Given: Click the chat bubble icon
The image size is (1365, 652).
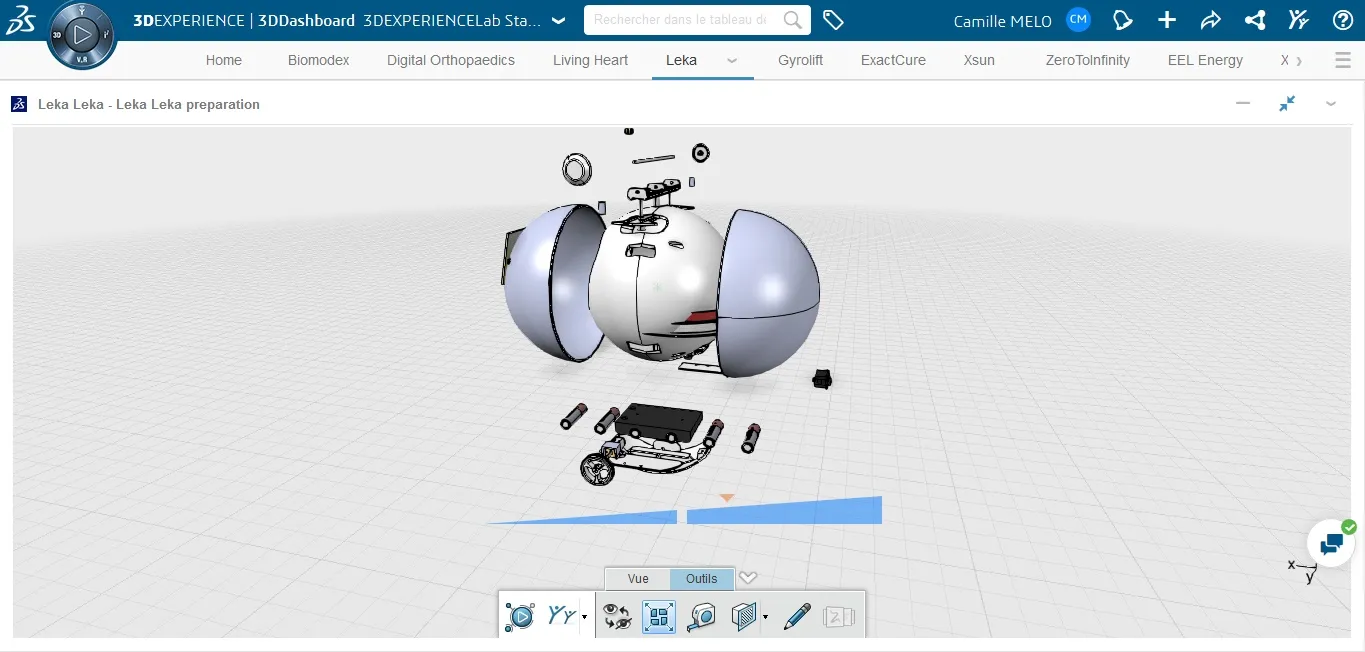Looking at the screenshot, I should click(1331, 544).
